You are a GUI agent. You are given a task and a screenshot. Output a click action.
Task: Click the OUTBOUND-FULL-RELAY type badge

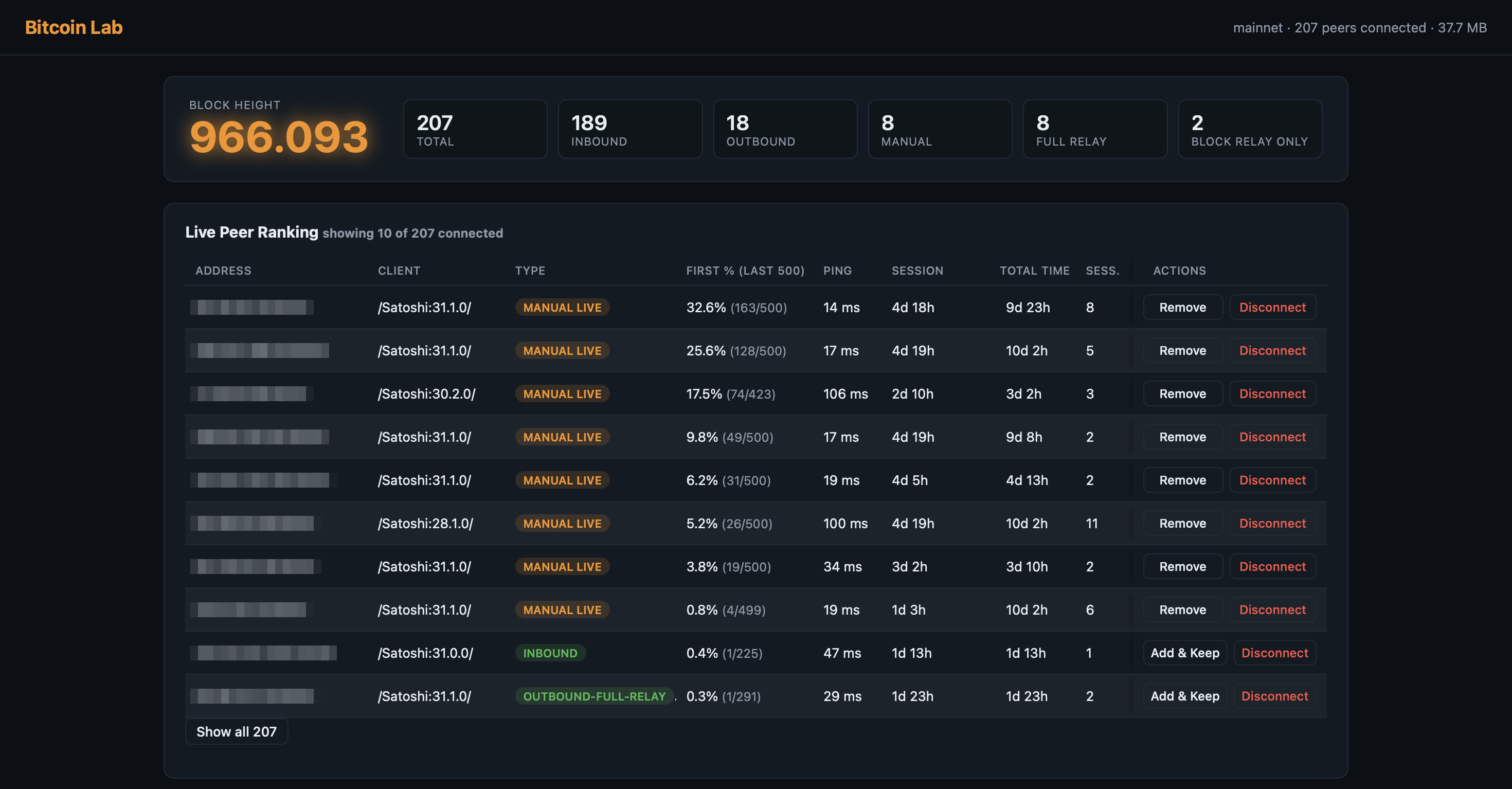pos(595,696)
